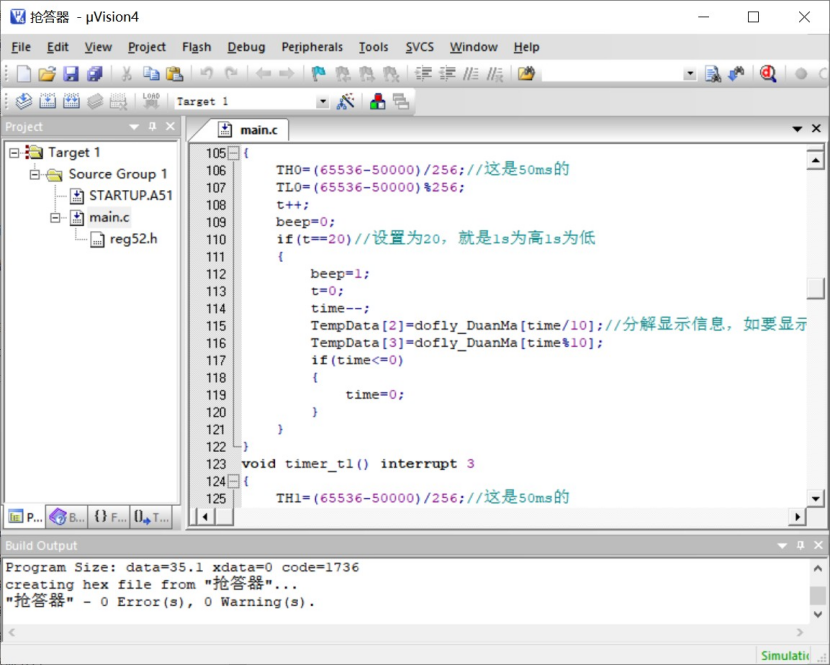Viewport: 831px width, 666px height.
Task: Uncomment selection toolbar icon
Action: coord(494,74)
